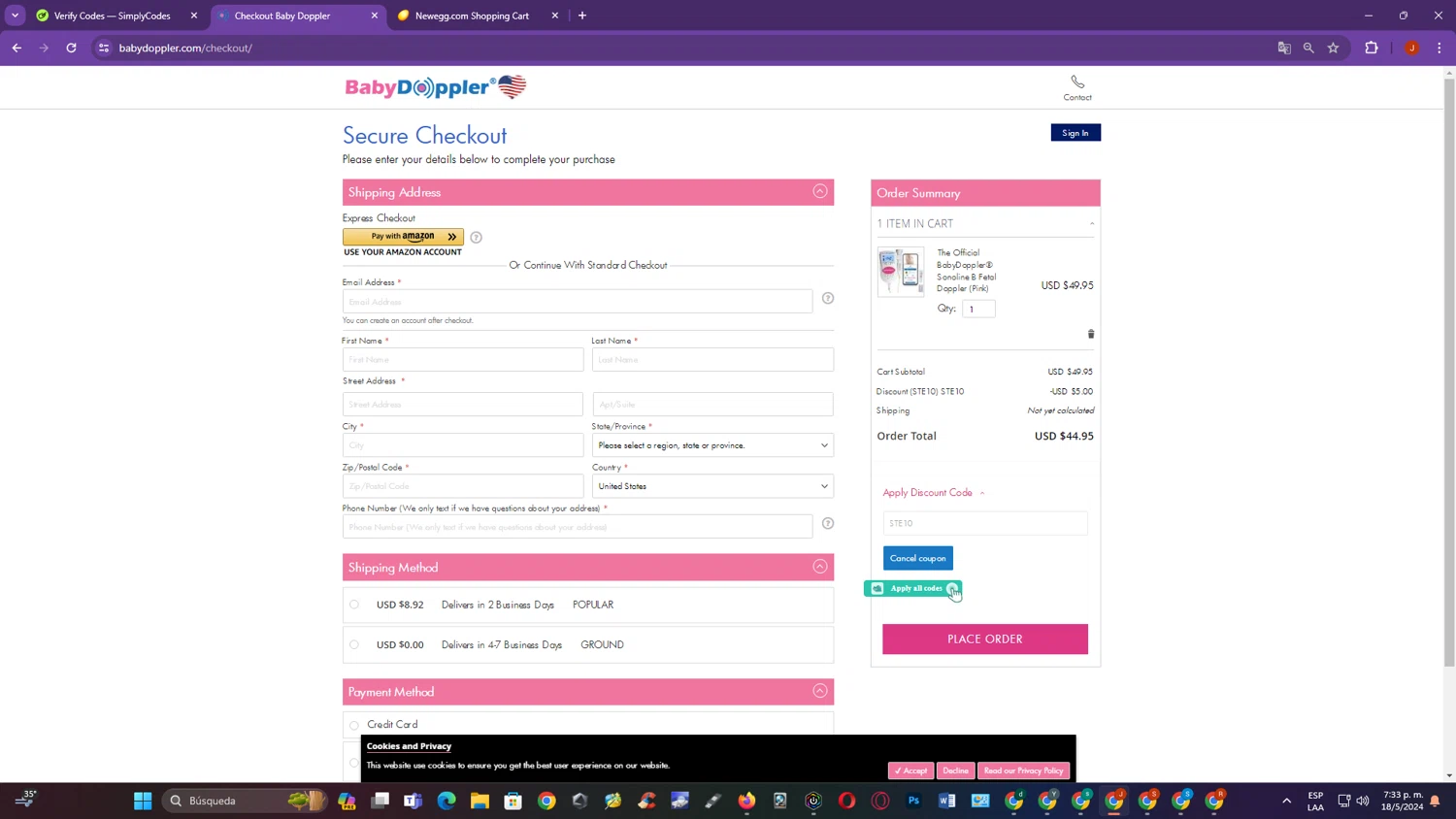Click the Contact phone icon

point(1077,82)
